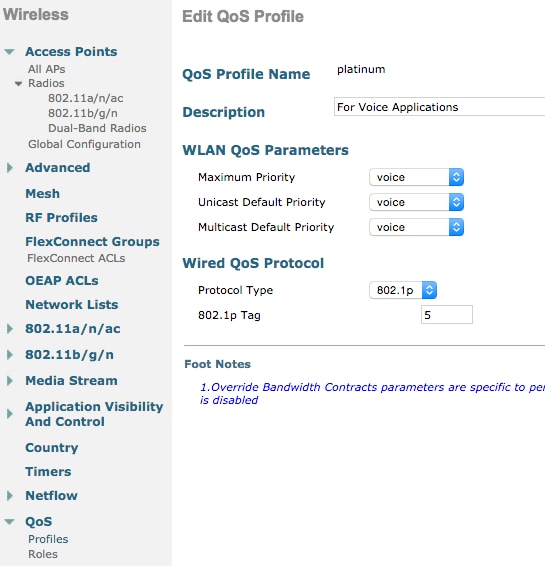Open Application Visibility And Control
This screenshot has height=566, width=545.
tap(94, 414)
